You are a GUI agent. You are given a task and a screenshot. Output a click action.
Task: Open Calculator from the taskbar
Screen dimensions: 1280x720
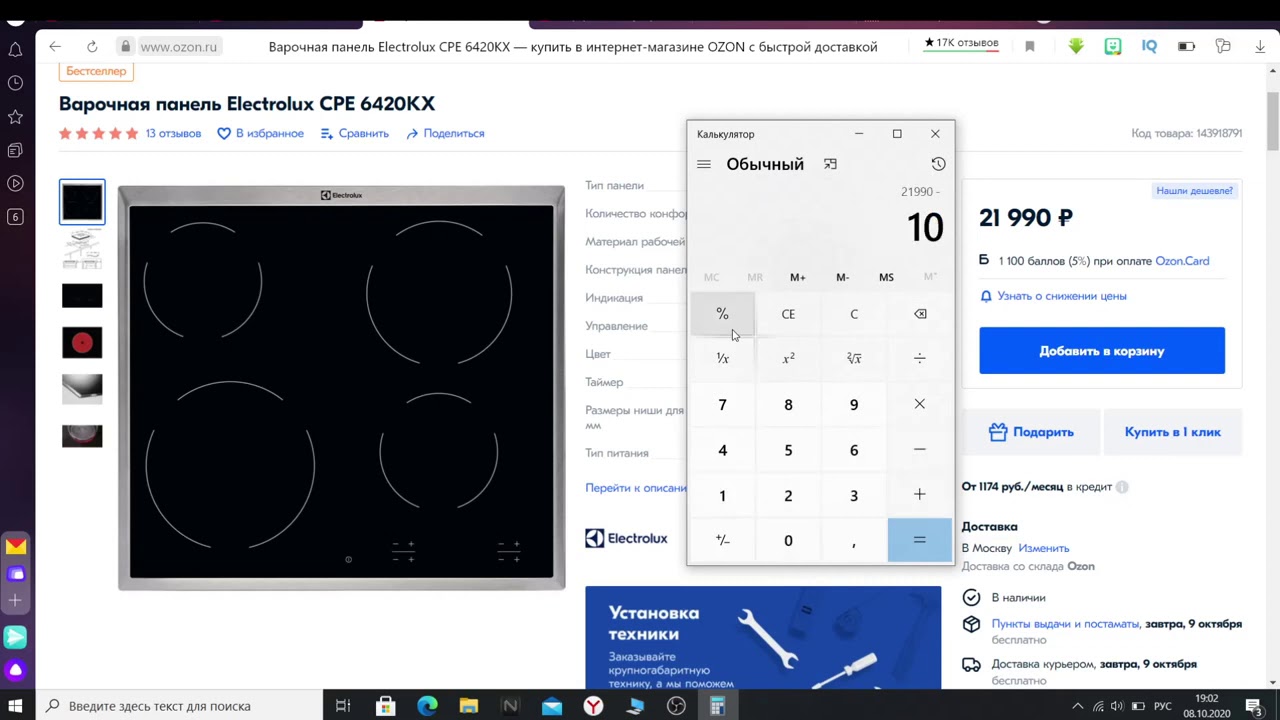point(717,706)
